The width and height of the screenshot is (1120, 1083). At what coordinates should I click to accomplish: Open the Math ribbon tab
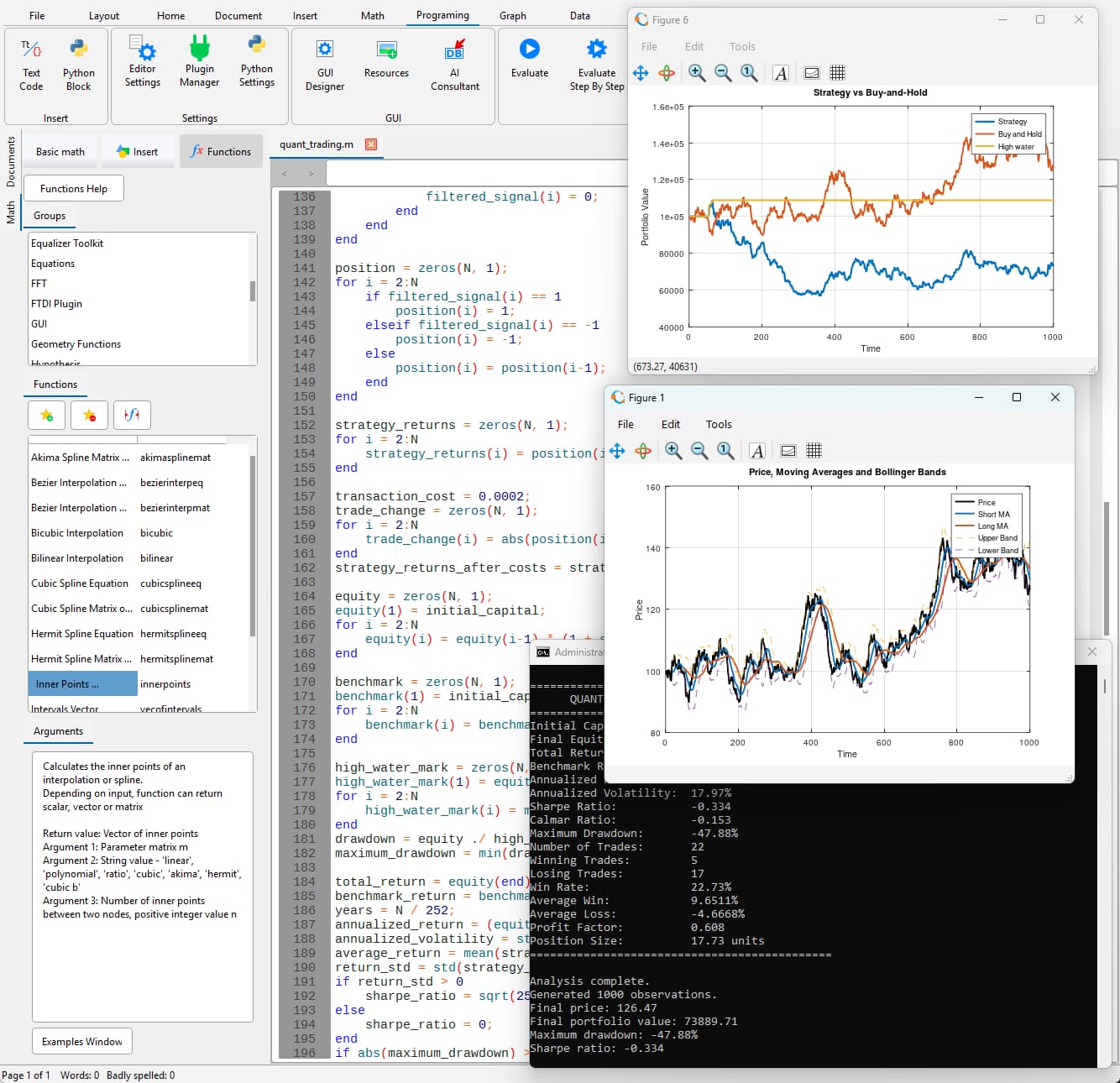point(373,16)
